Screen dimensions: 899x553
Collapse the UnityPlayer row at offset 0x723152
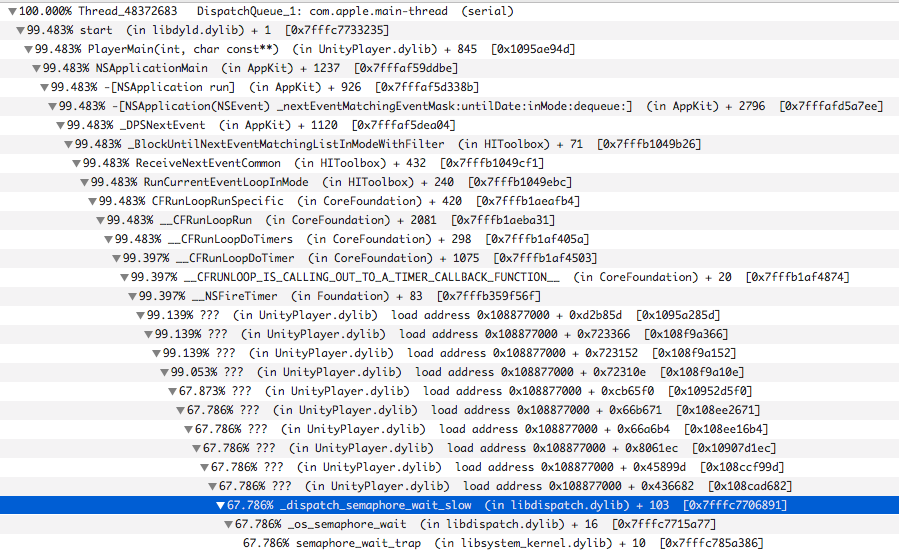pyautogui.click(x=157, y=354)
